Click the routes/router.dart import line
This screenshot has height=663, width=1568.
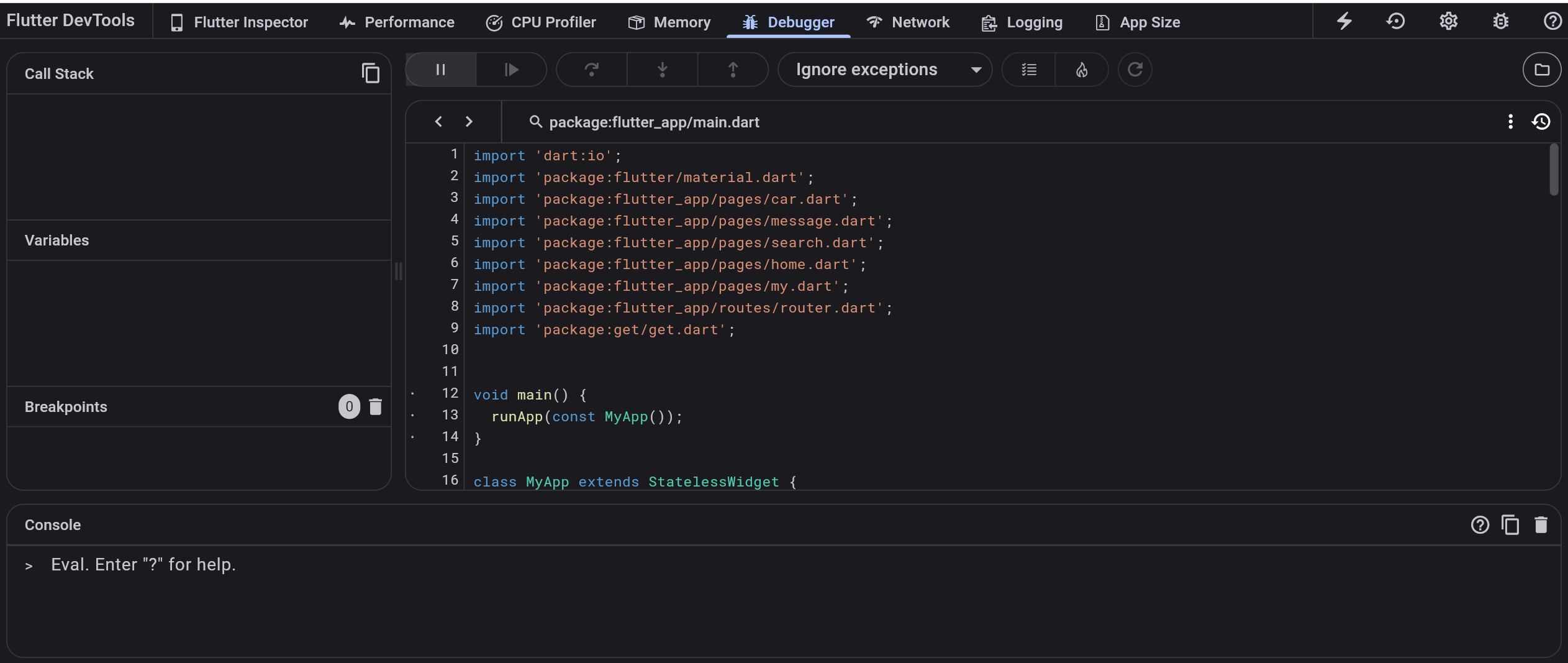click(x=682, y=308)
